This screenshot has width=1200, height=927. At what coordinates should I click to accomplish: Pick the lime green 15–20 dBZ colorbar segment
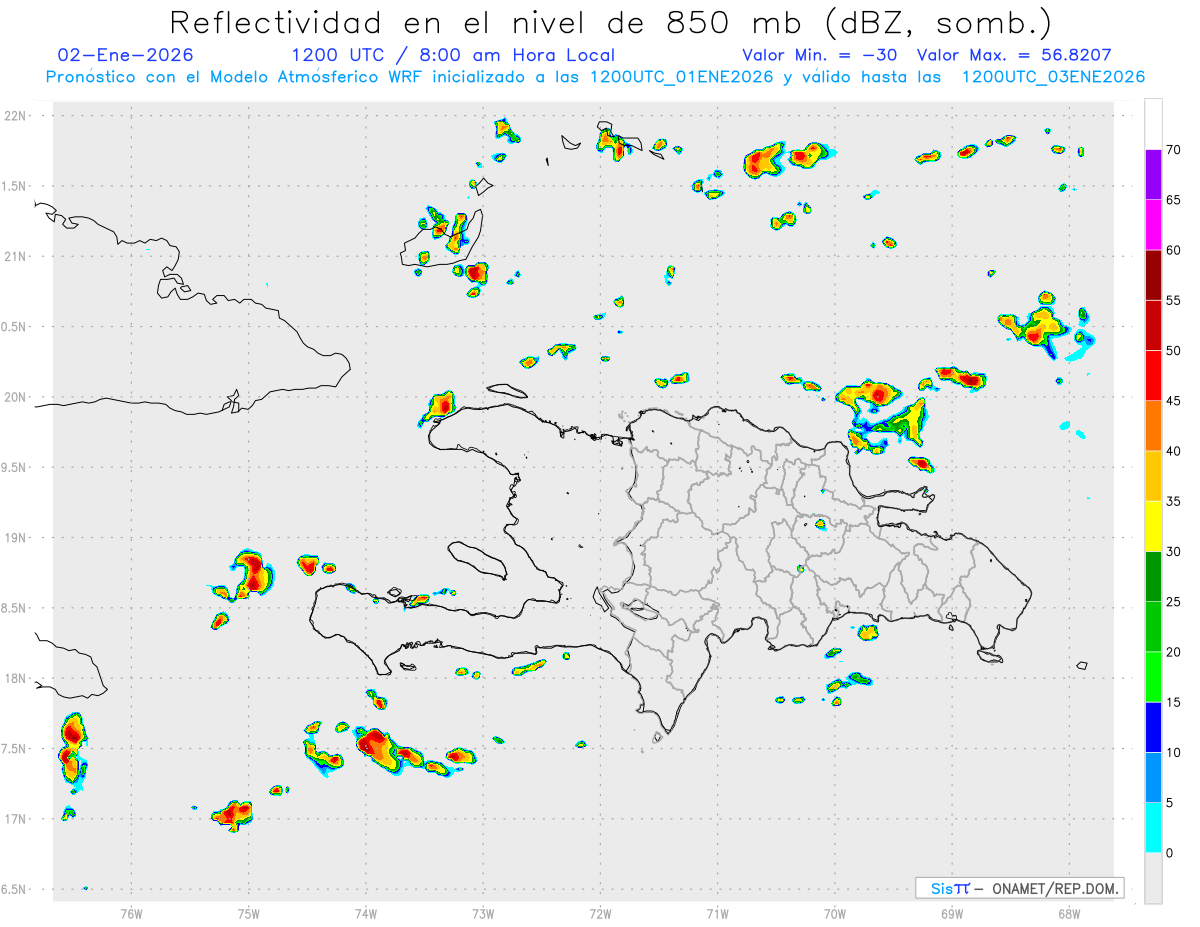[1153, 677]
